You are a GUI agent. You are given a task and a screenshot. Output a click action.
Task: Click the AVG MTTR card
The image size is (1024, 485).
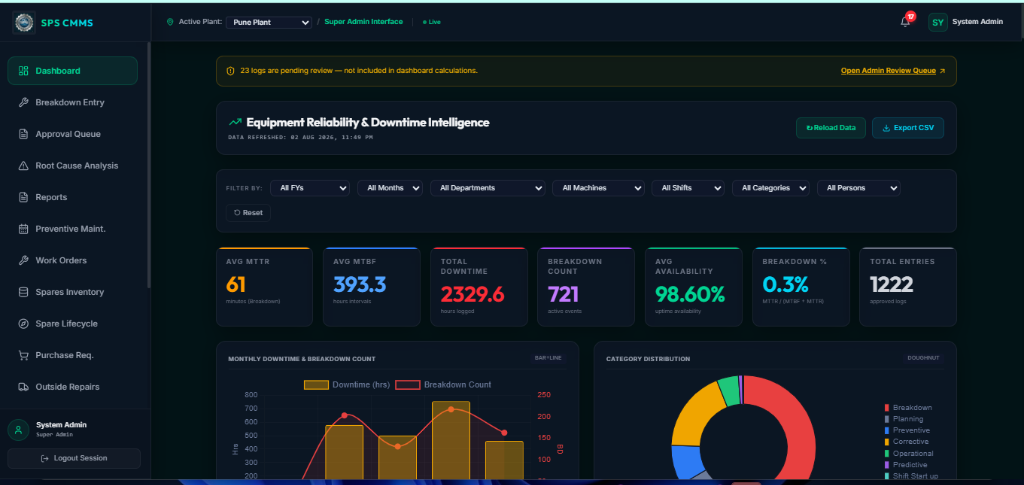264,287
